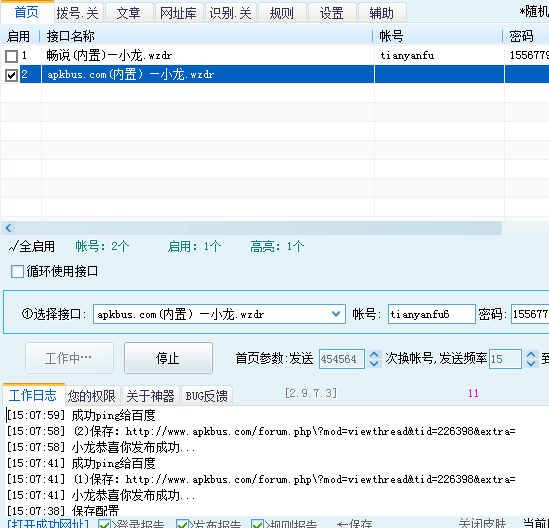
Task: Enable checkbox for row 1 畅说 interface
Action: click(12, 56)
